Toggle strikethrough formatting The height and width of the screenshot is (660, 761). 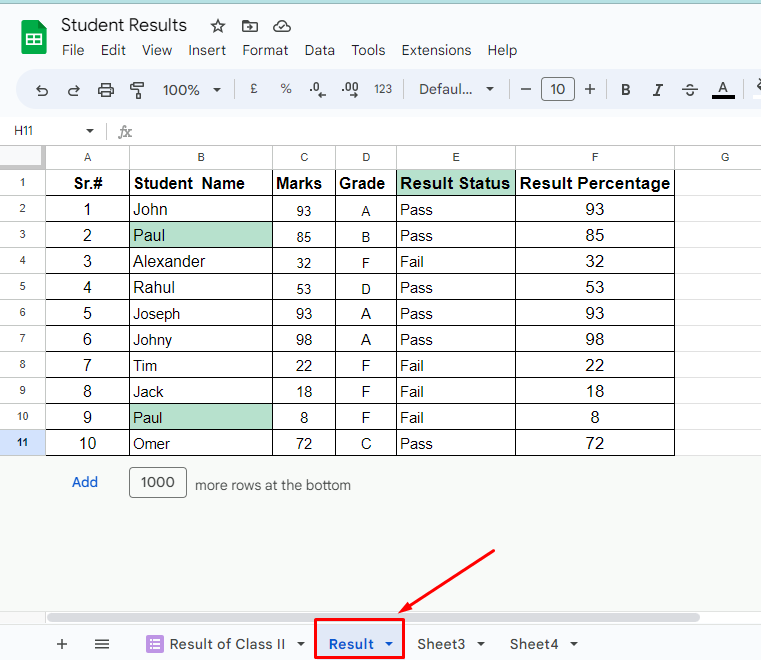pyautogui.click(x=690, y=90)
